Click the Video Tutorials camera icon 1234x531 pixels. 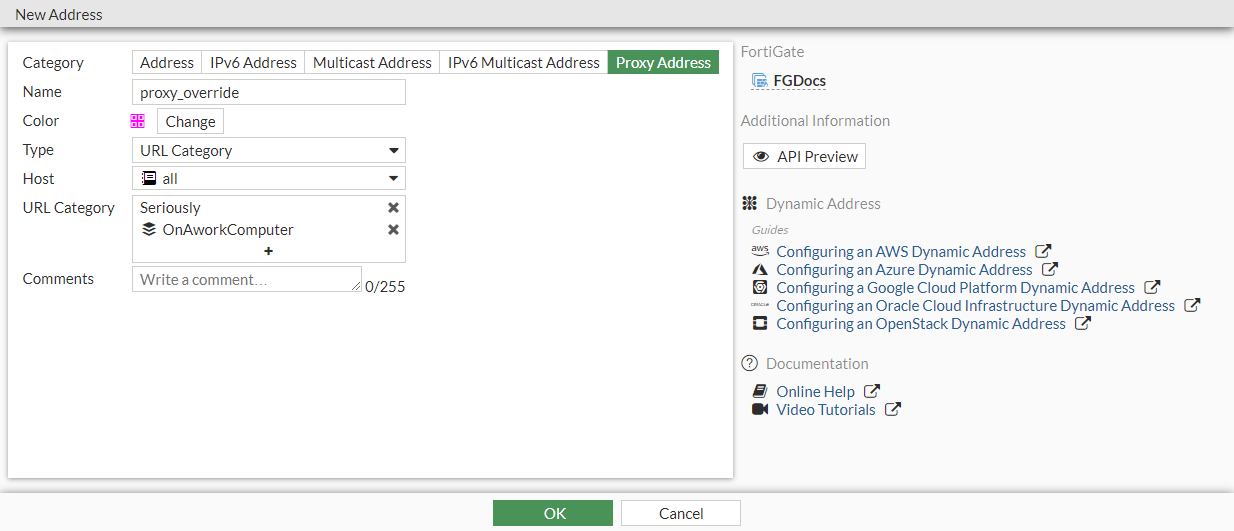760,410
